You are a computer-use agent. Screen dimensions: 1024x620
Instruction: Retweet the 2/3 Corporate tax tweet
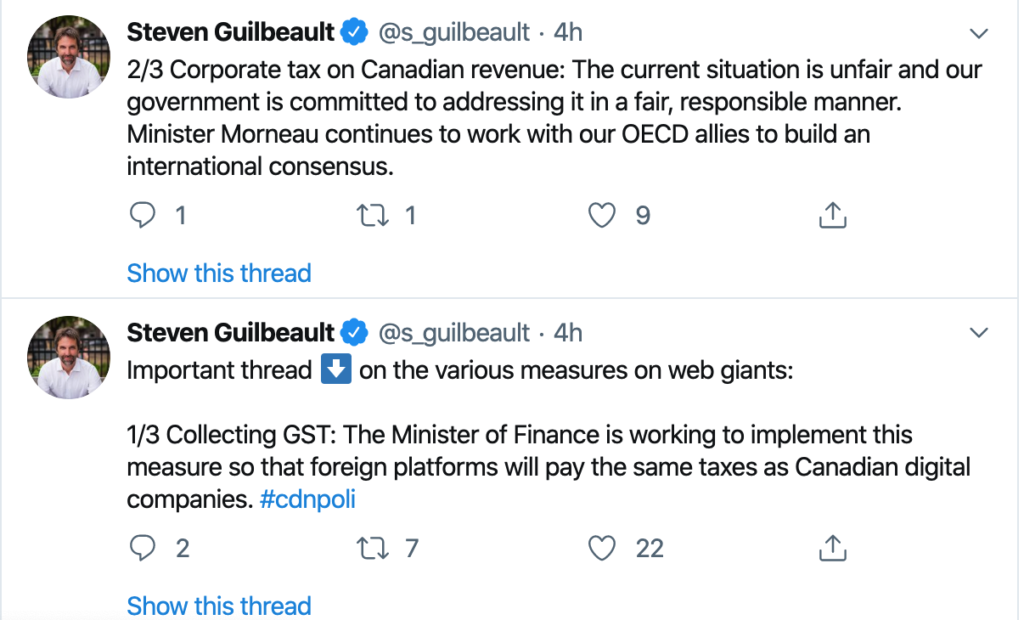click(372, 215)
